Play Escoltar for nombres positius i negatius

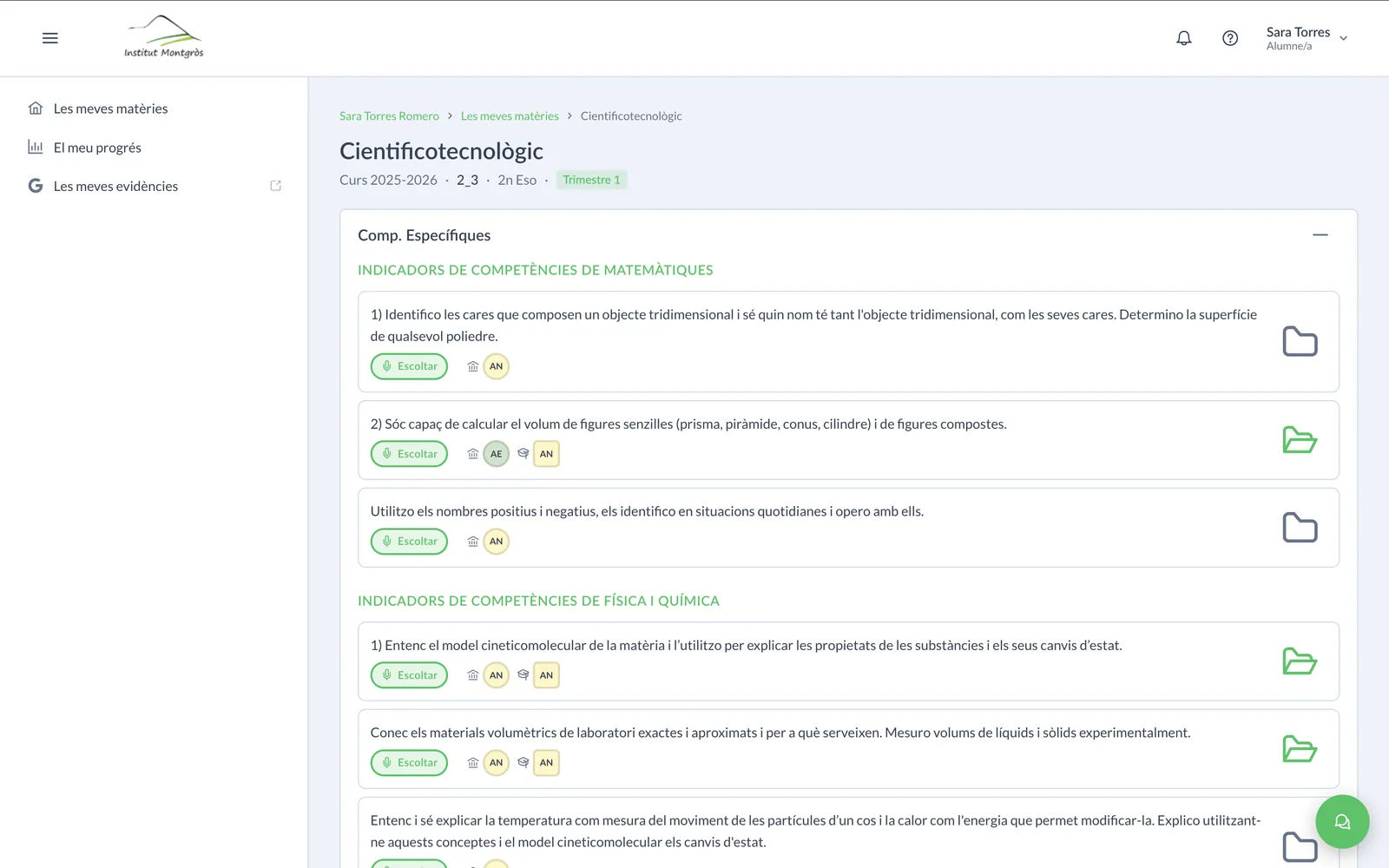(x=409, y=542)
